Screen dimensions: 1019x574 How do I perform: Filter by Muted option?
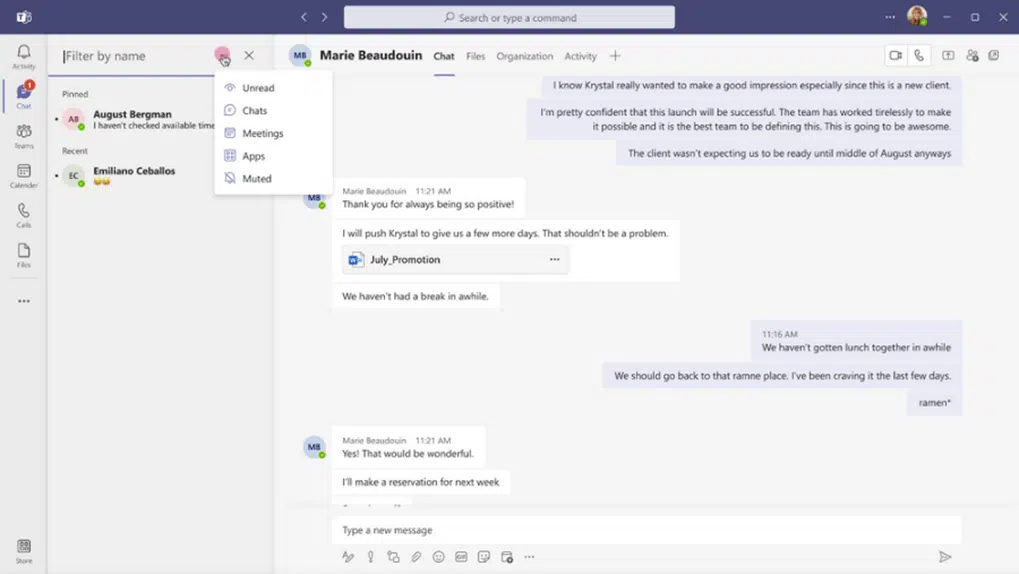(x=273, y=178)
